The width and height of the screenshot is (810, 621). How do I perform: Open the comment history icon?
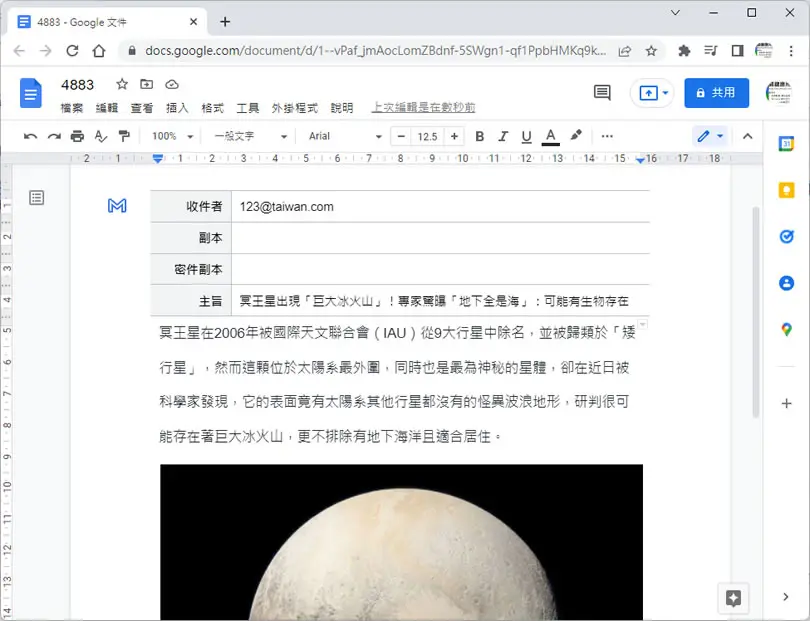602,93
